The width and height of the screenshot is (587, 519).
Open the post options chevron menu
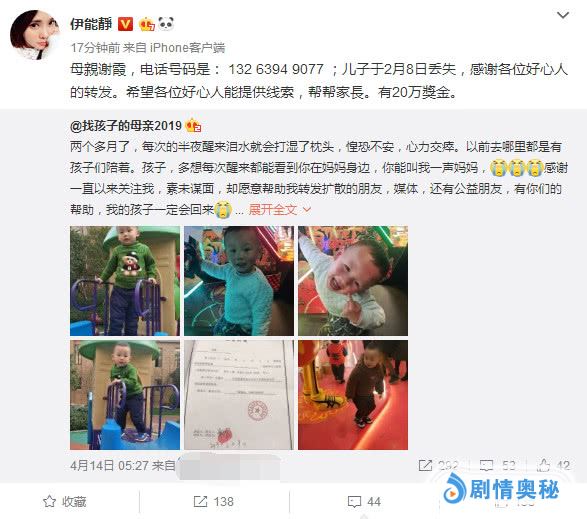tap(563, 15)
